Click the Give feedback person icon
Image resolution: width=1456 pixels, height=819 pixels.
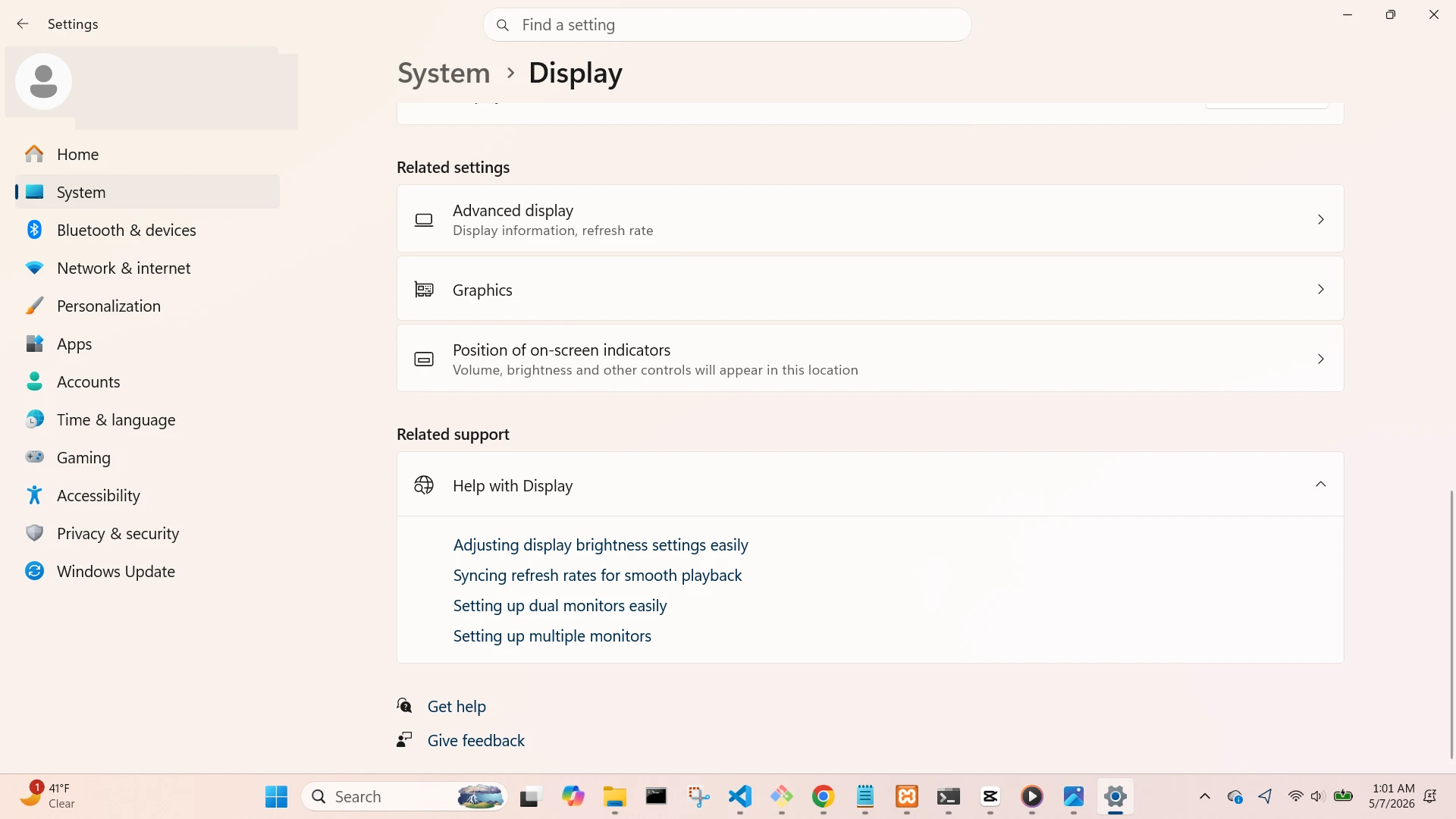coord(404,739)
